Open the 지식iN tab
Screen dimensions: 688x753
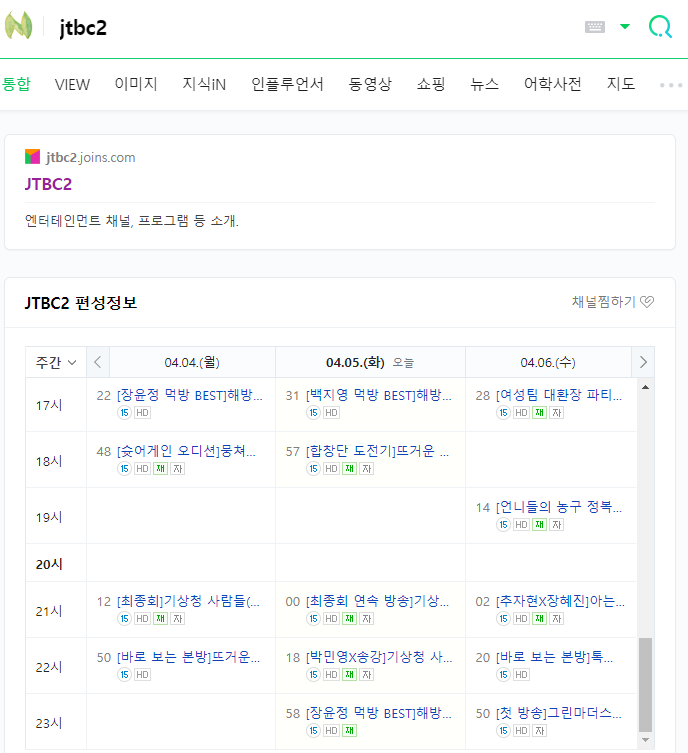tap(204, 84)
